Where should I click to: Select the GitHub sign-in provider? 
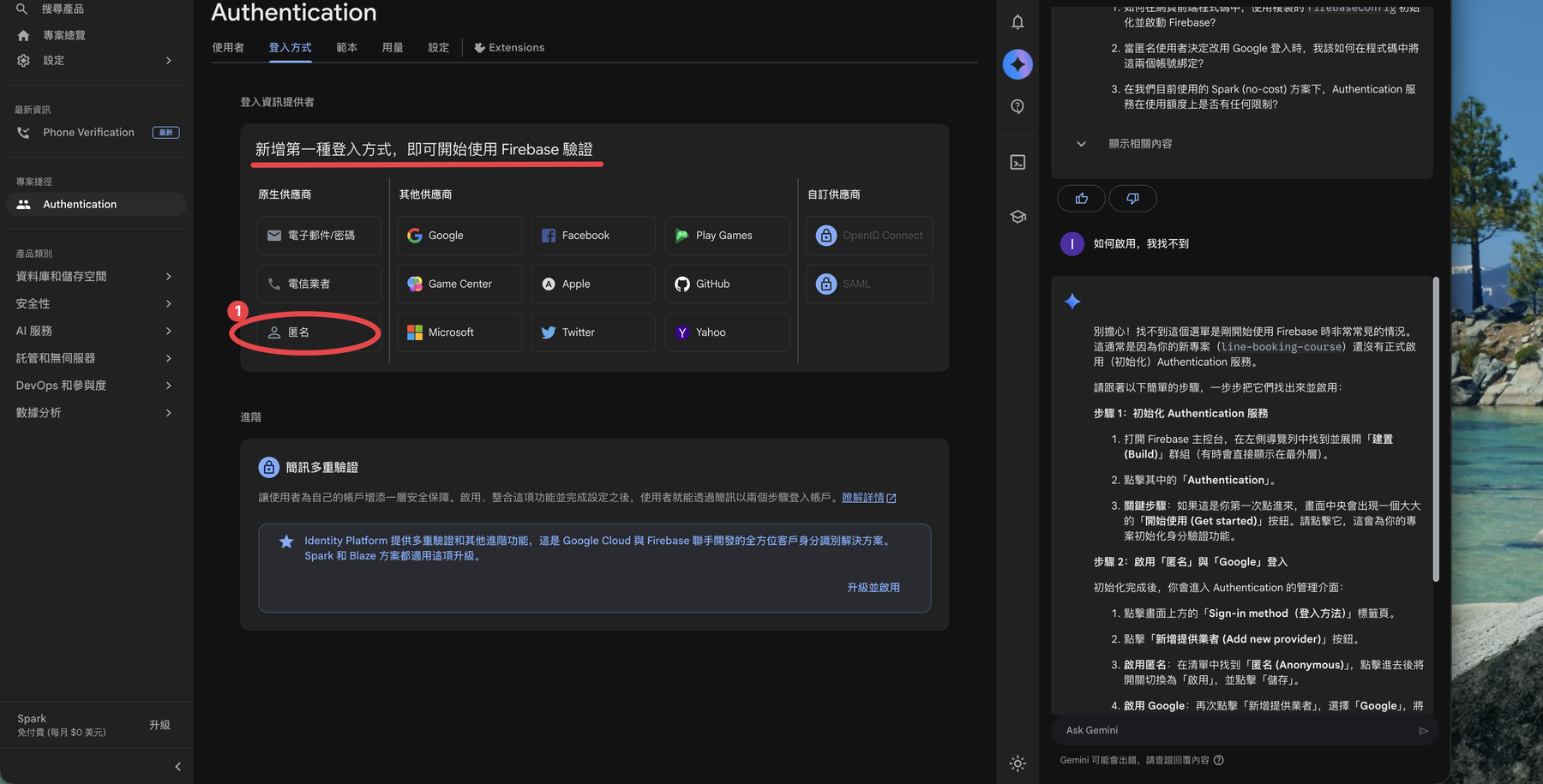pos(727,284)
